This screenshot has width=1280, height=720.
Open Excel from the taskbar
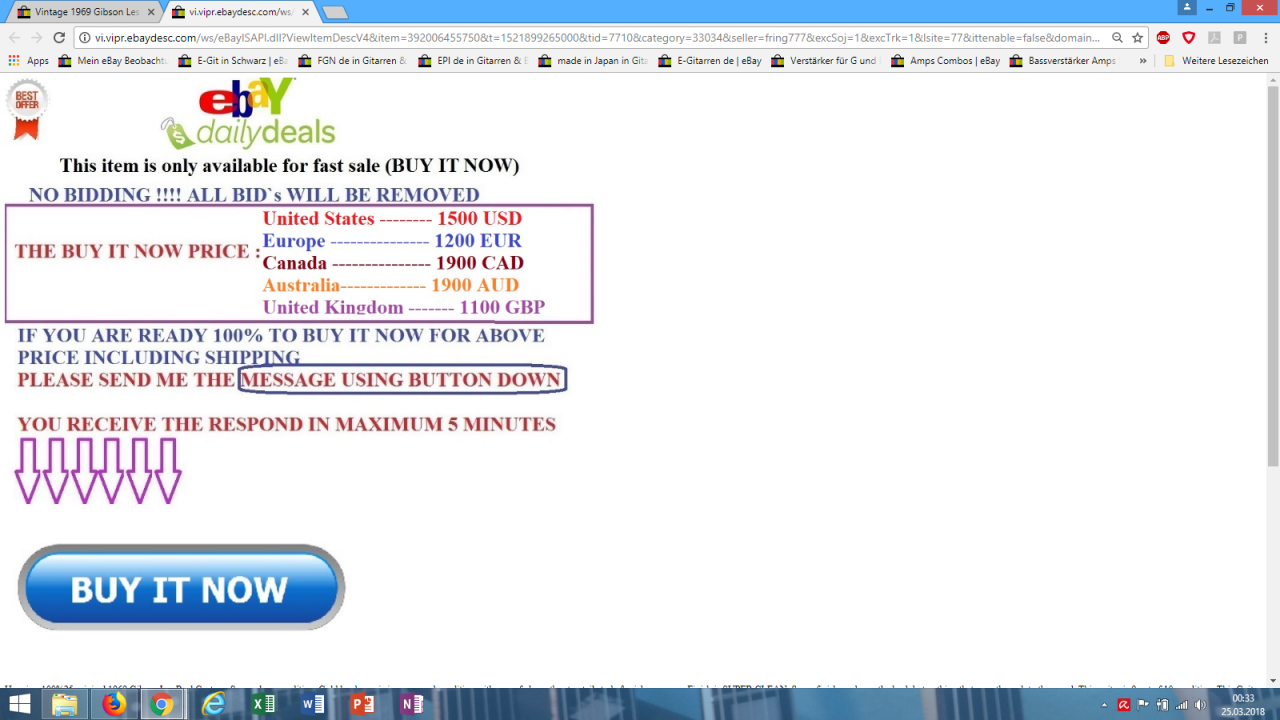[x=263, y=704]
